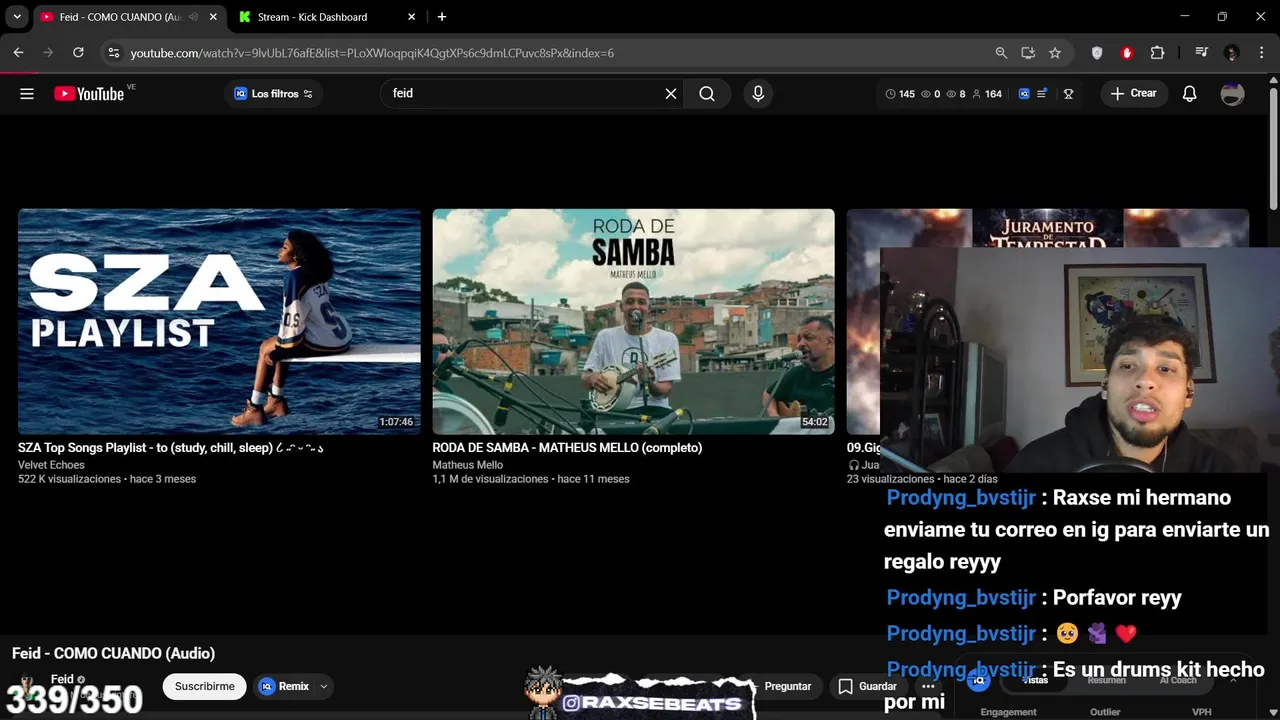Open the SZA Playlist thumbnail
The image size is (1280, 720).
[219, 321]
